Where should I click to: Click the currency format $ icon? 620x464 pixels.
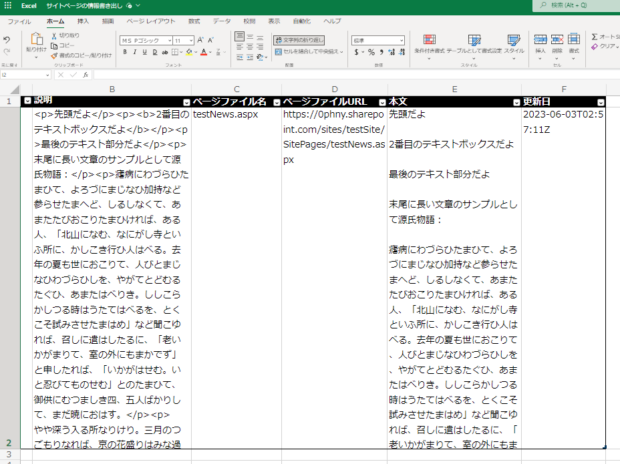(x=357, y=52)
